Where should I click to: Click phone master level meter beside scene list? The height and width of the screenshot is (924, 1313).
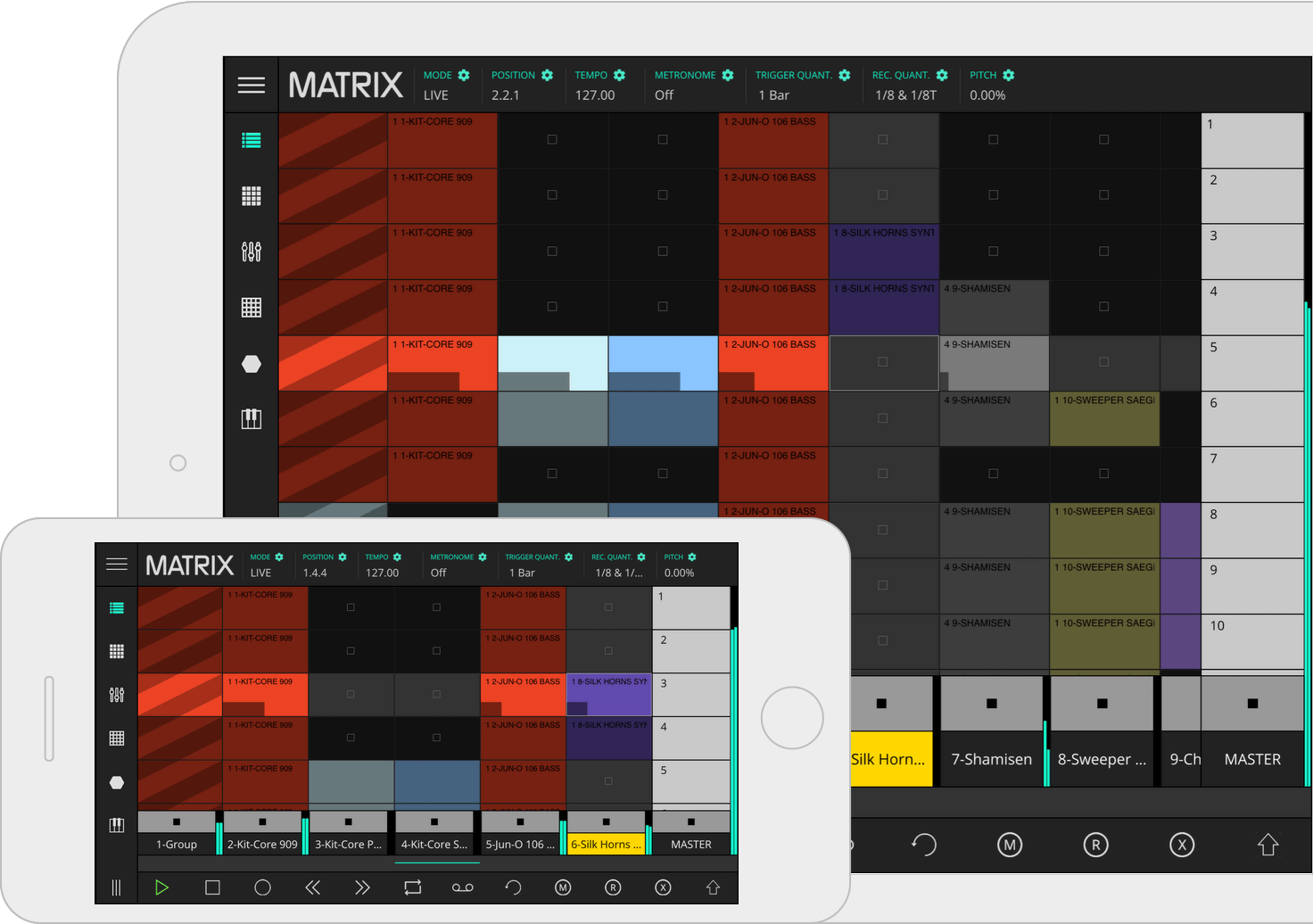click(734, 720)
